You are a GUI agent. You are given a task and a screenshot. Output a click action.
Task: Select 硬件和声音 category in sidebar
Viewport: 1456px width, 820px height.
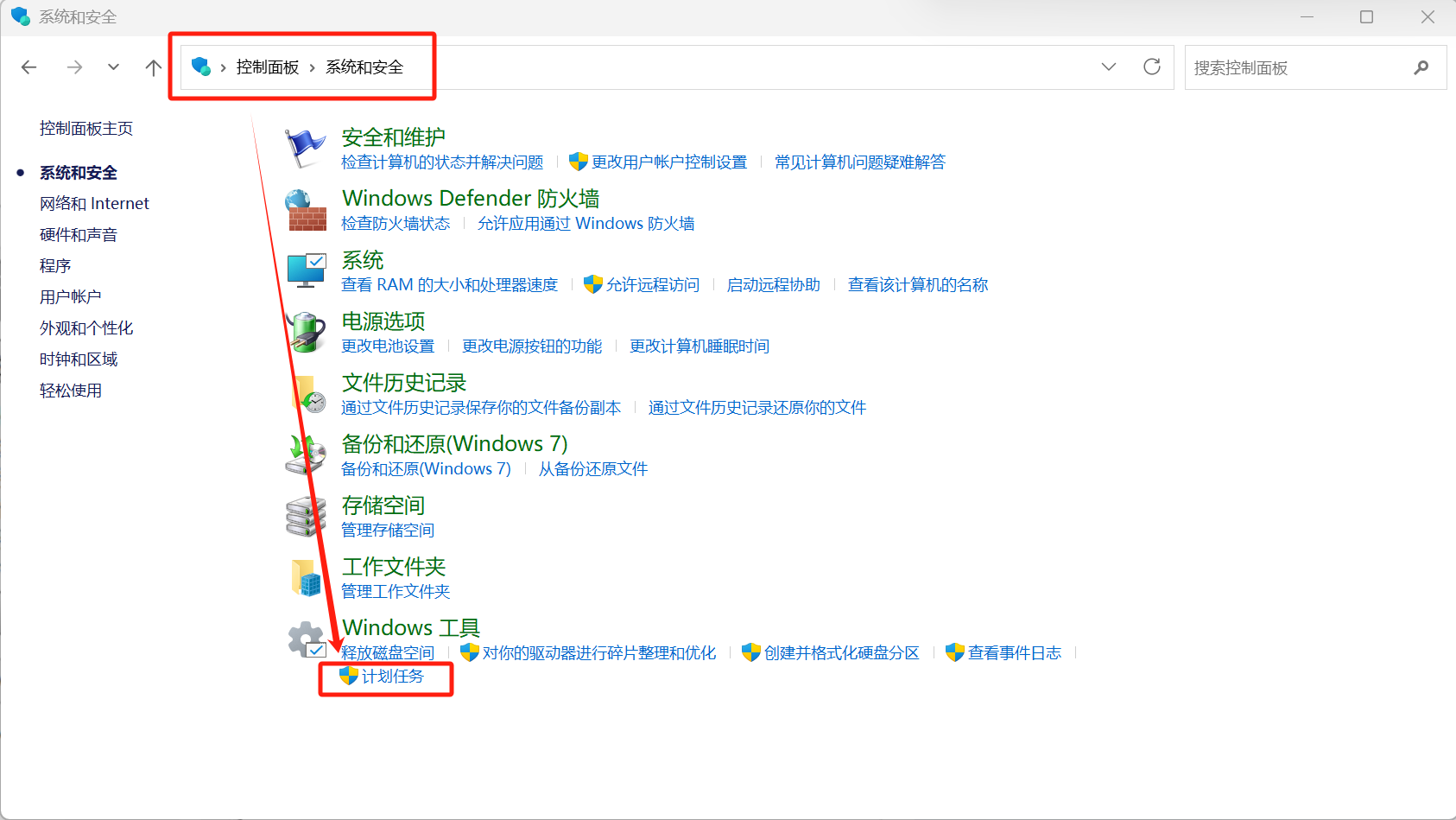pos(79,235)
